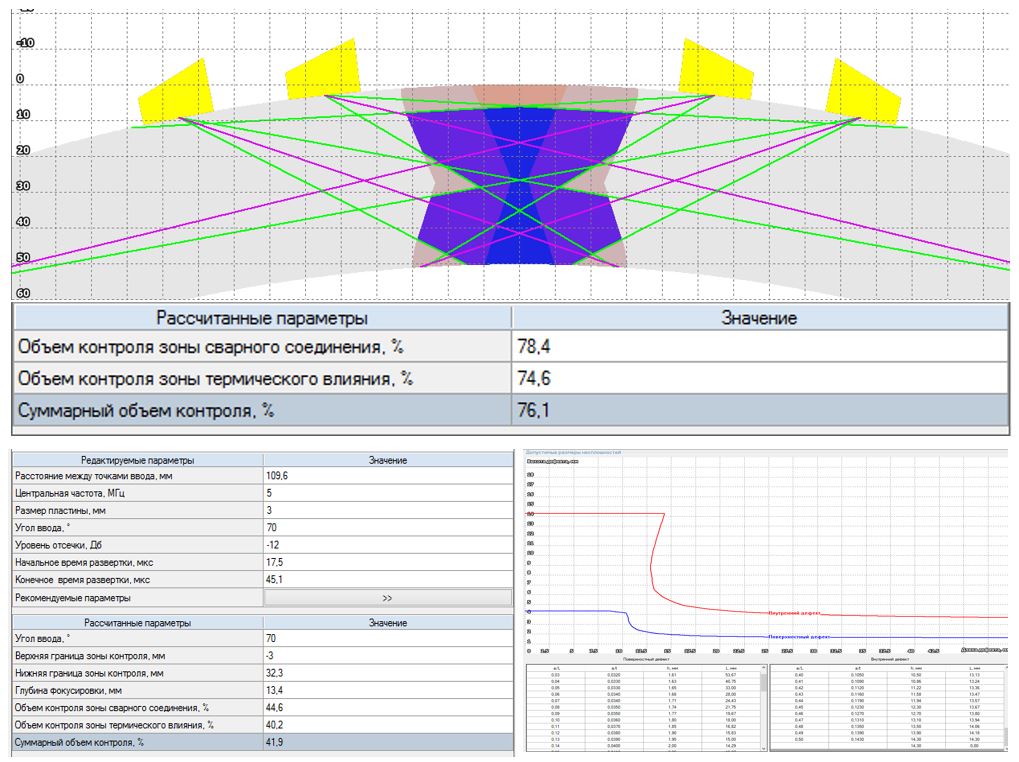
Task: Click the Уровень отсечки value of -12
Action: (387, 545)
